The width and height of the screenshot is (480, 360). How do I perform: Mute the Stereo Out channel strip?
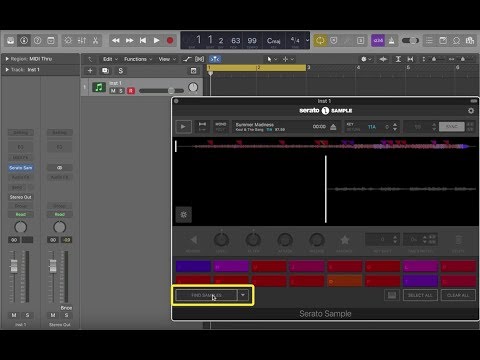[x=53, y=315]
